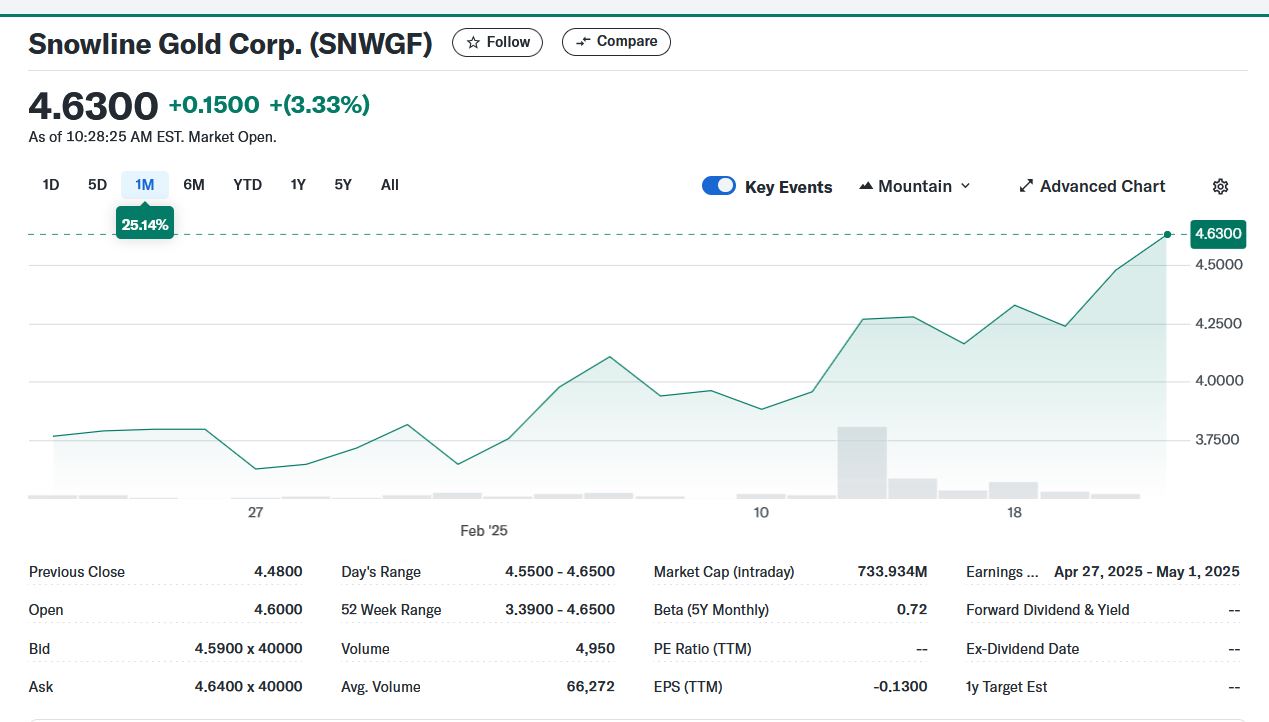This screenshot has width=1269, height=722.
Task: Select the 1D time range tab
Action: [51, 185]
